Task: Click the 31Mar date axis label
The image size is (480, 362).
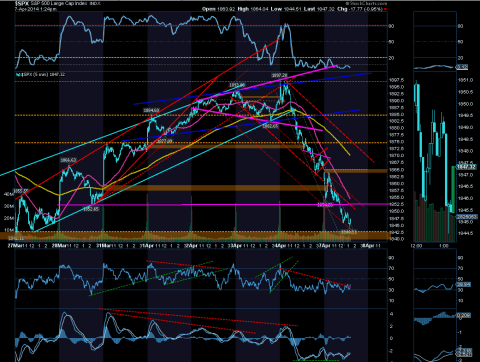Action: 103,246
